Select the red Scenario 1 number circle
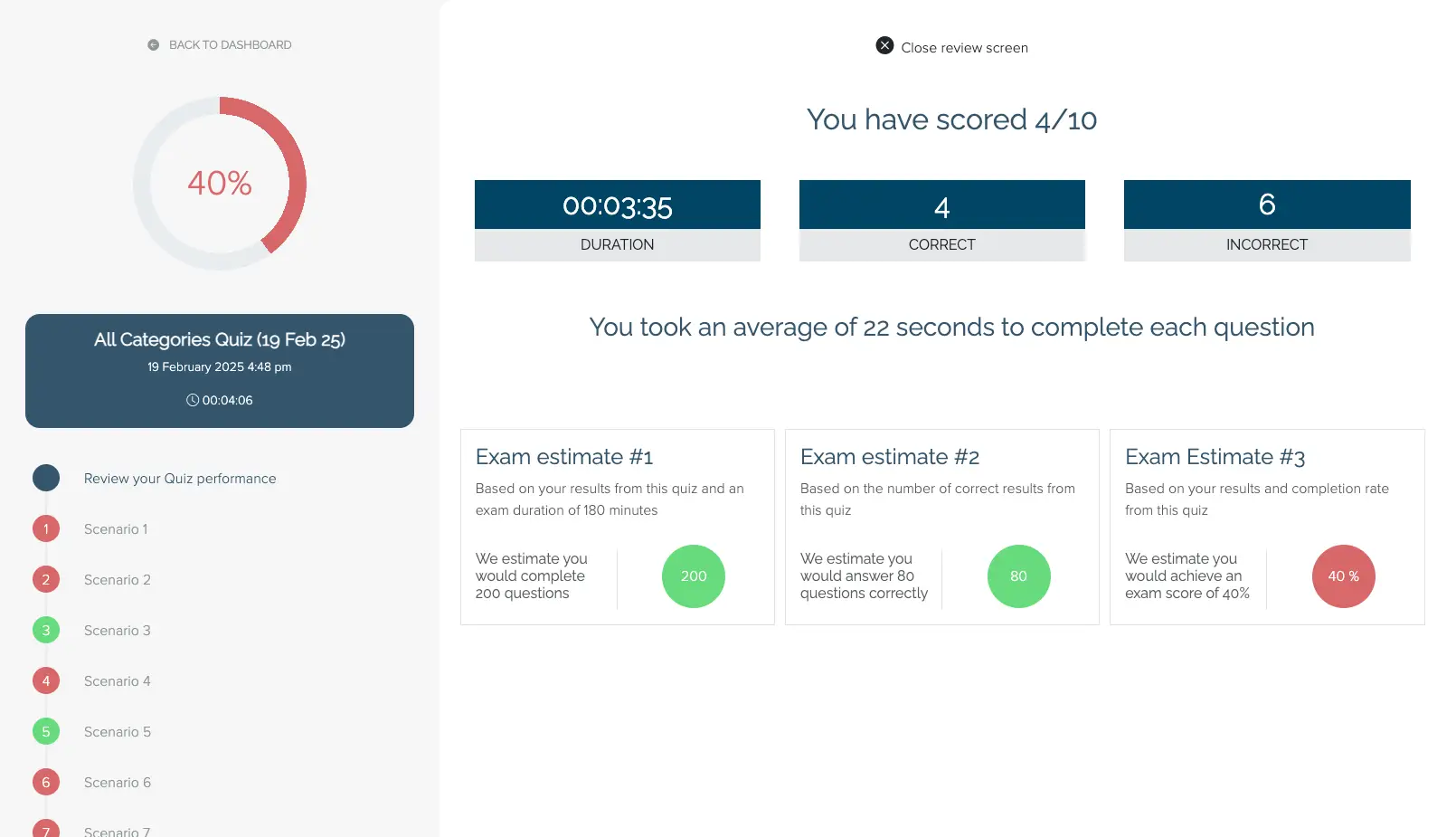 click(x=46, y=528)
